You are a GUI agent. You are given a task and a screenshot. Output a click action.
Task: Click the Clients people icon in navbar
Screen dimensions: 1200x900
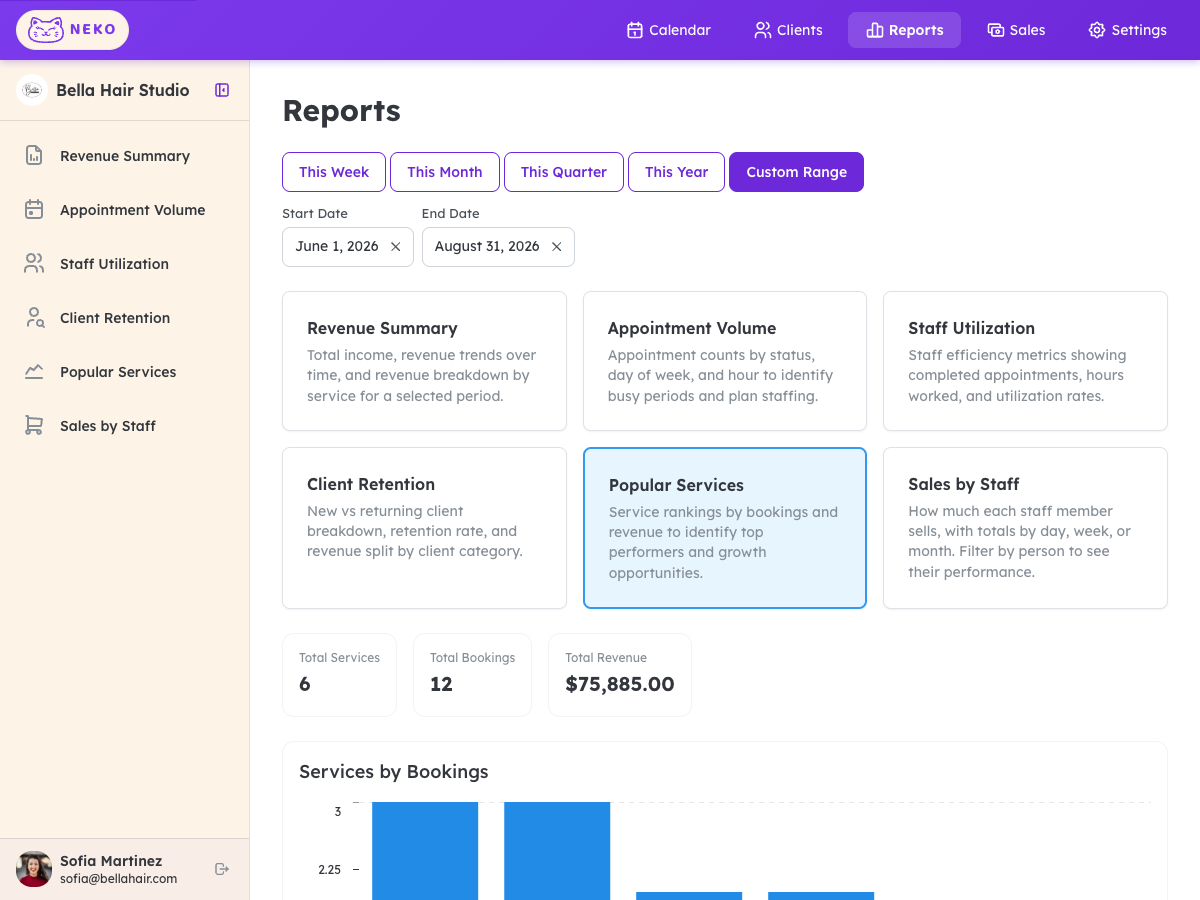pyautogui.click(x=763, y=30)
